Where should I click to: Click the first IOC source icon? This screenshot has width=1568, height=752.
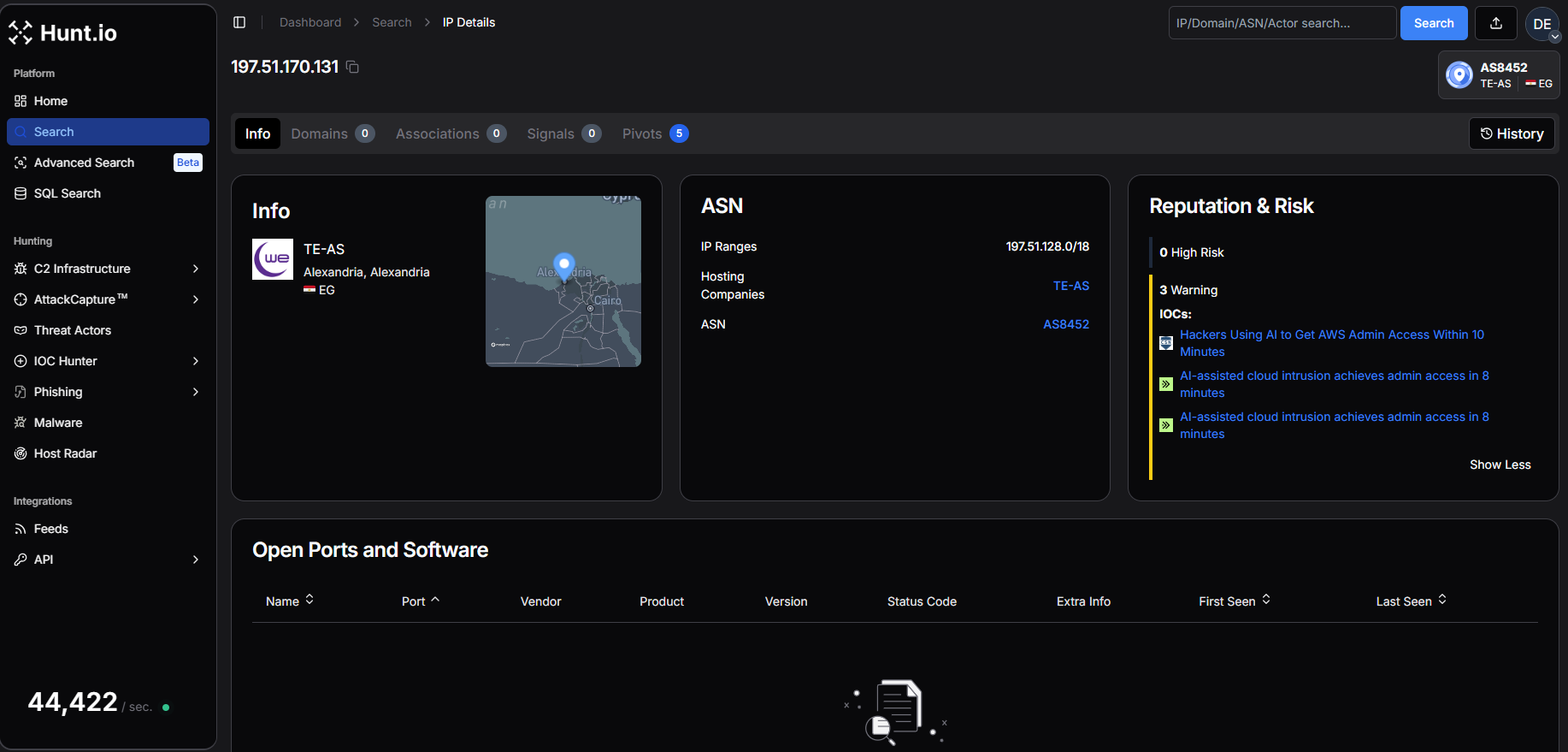coord(1166,343)
